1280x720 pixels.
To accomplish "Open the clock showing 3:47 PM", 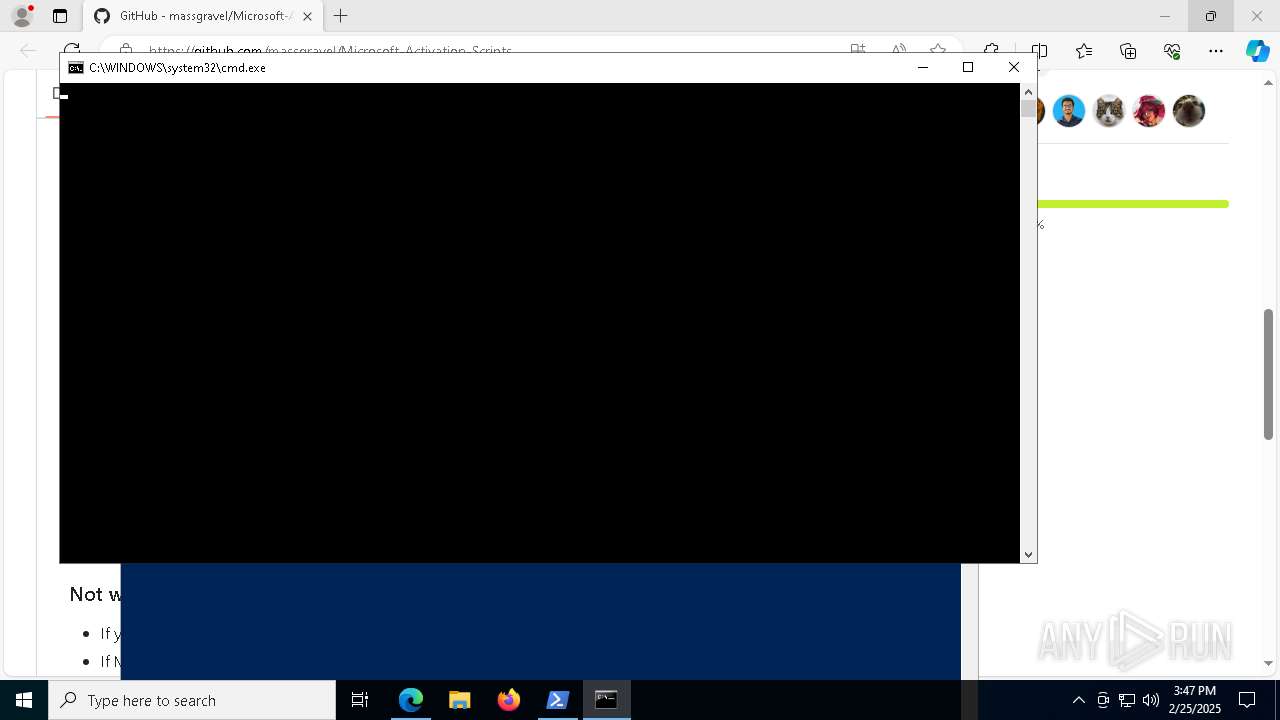I will tap(1195, 700).
